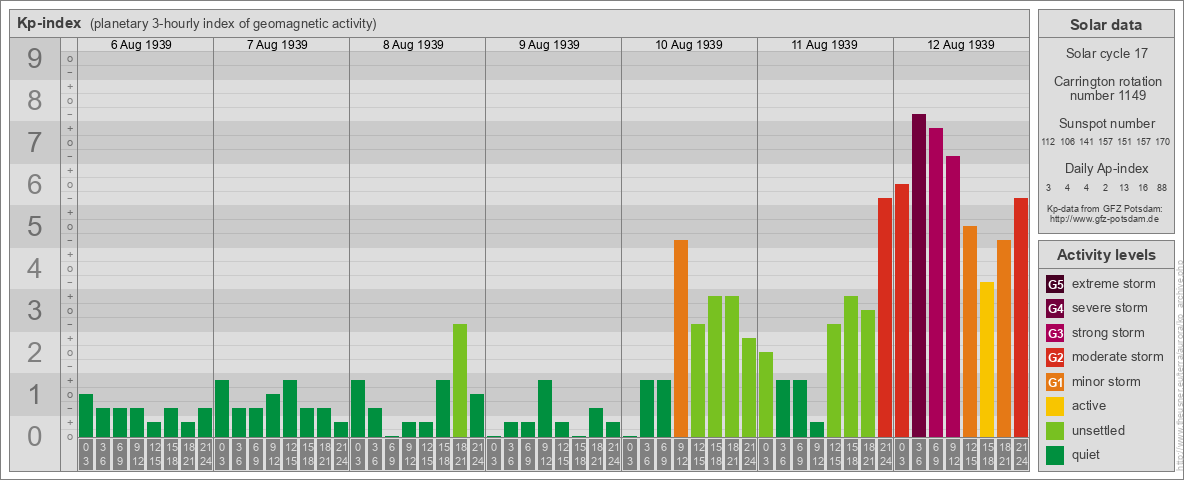This screenshot has width=1184, height=480.
Task: Click the G3 strong storm legend icon
Action: [1055, 333]
